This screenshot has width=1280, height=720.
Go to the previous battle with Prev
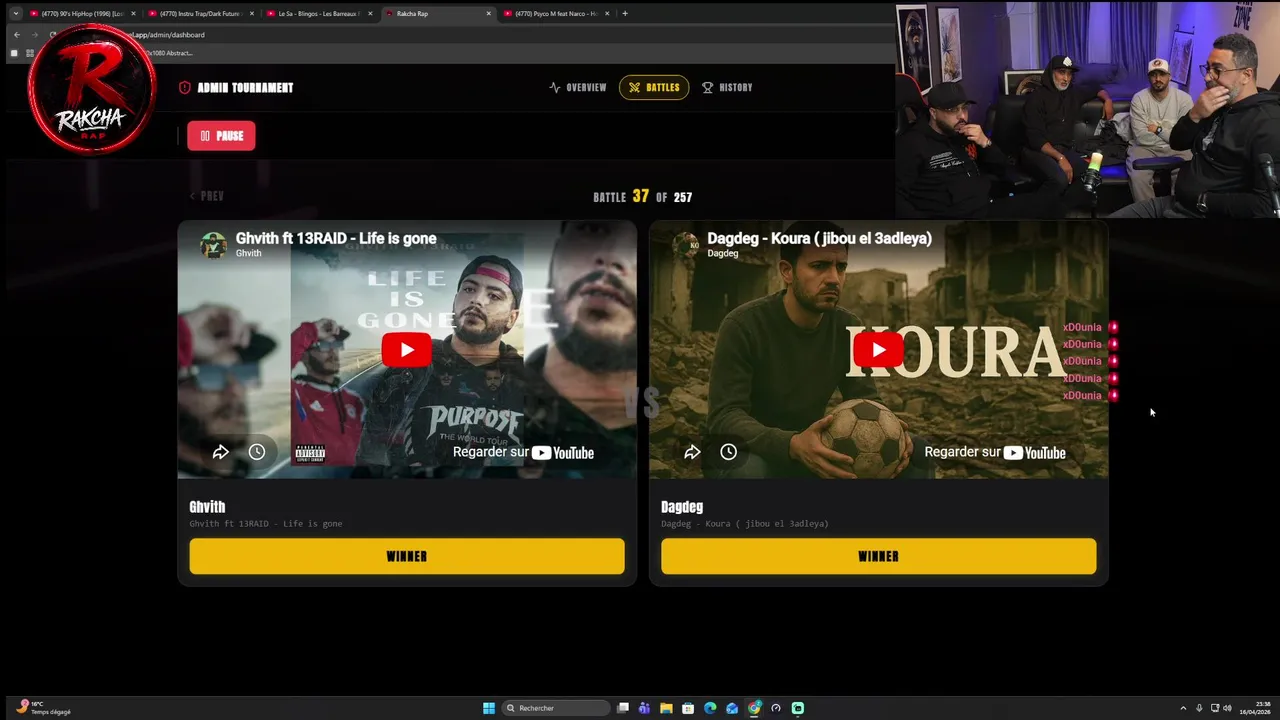tap(207, 196)
